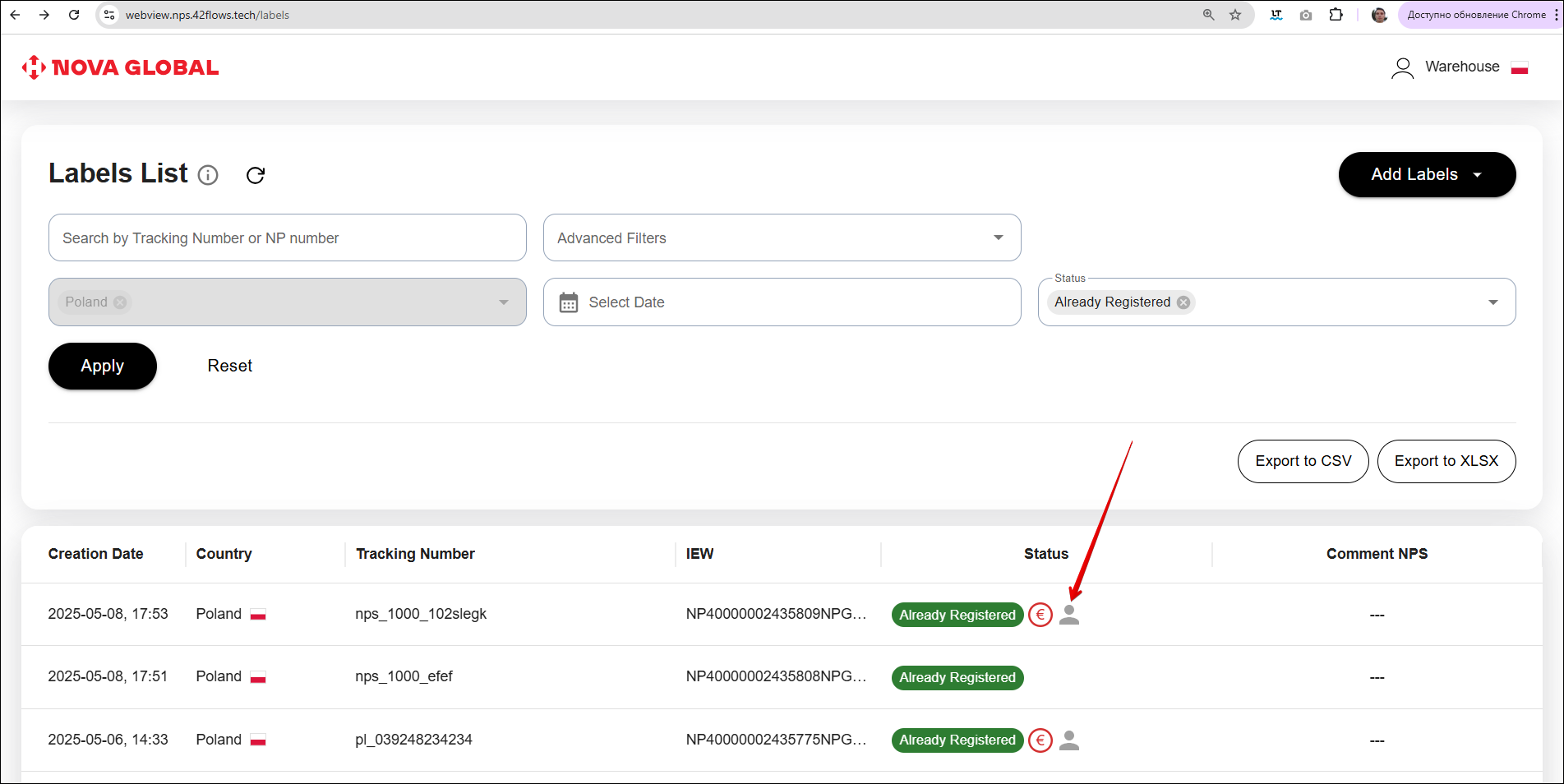Open the Add Labels dropdown menu

click(1427, 174)
